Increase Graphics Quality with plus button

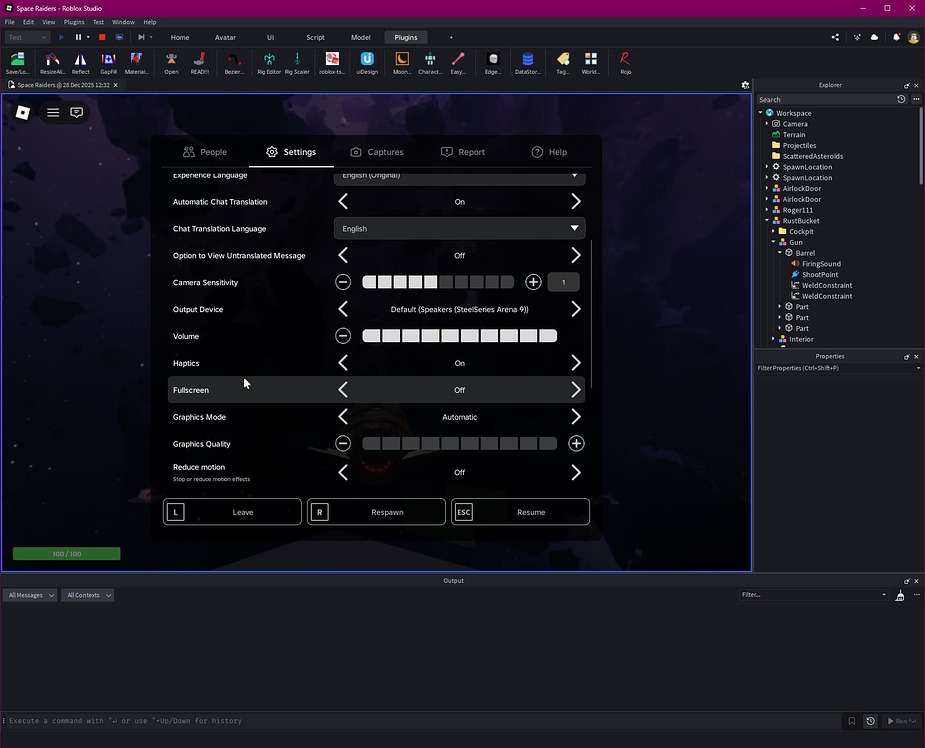point(576,444)
